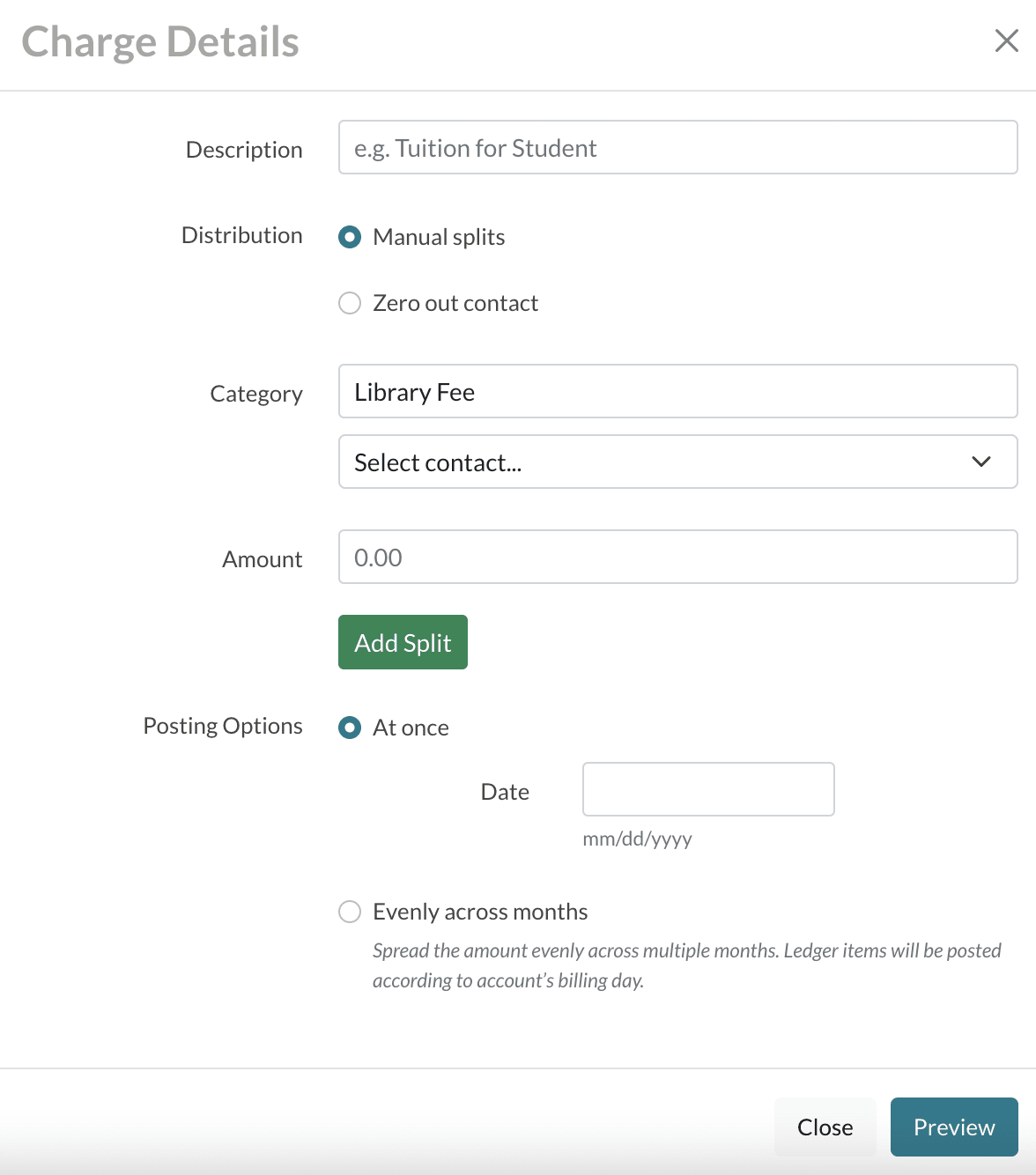Image resolution: width=1036 pixels, height=1175 pixels.
Task: Select the Manual splits radio button
Action: pos(350,237)
